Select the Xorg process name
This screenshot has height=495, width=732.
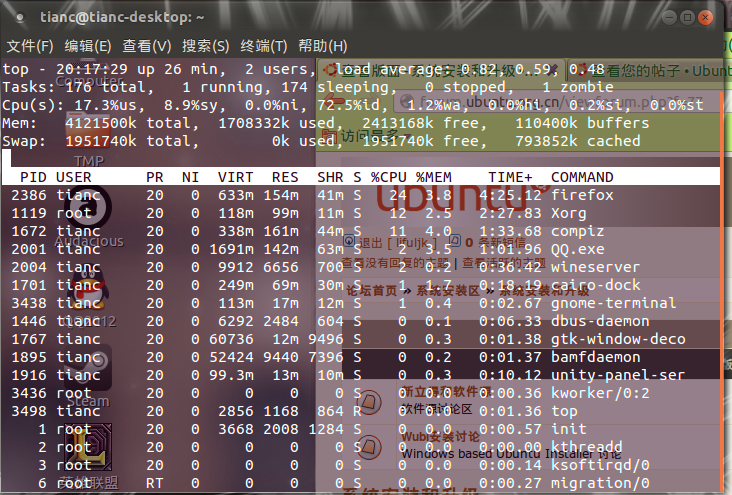569,213
